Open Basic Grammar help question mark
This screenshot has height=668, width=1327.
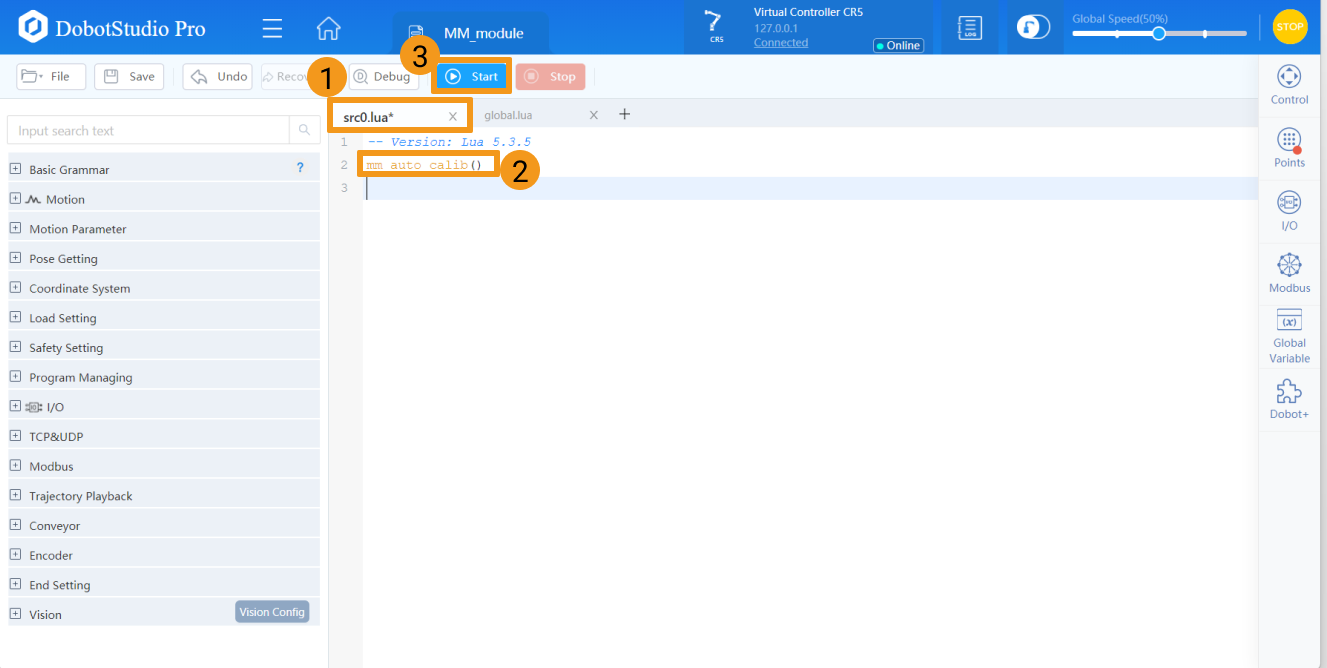(x=300, y=168)
